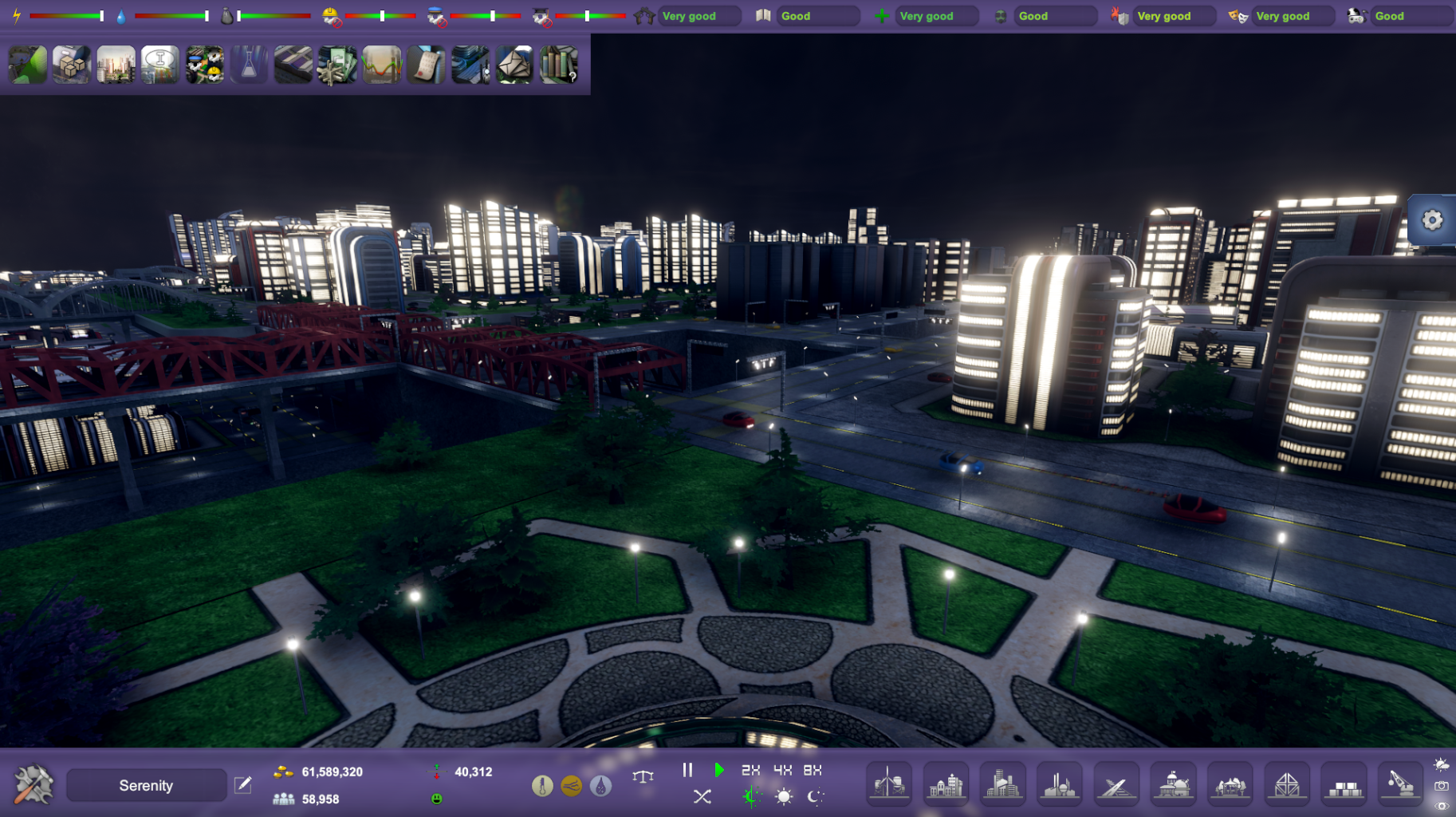This screenshot has width=1456, height=817.
Task: Toggle the weather sun-cloud icon
Action: click(1442, 764)
